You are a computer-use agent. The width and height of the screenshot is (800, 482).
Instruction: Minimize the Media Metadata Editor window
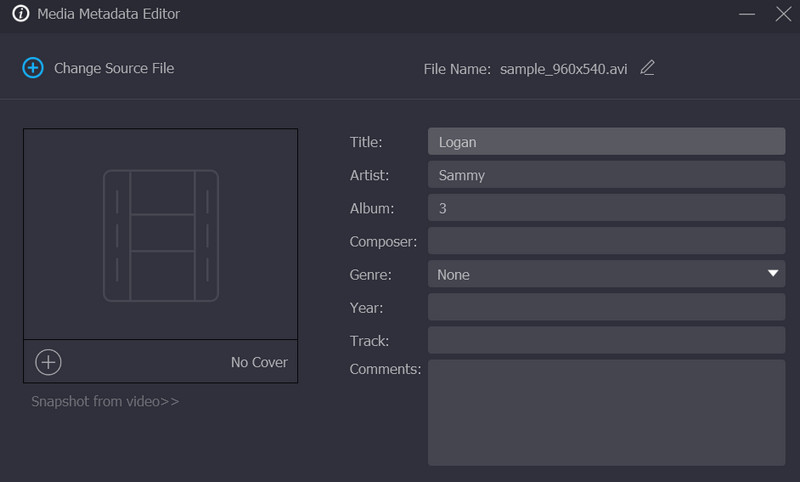747,15
